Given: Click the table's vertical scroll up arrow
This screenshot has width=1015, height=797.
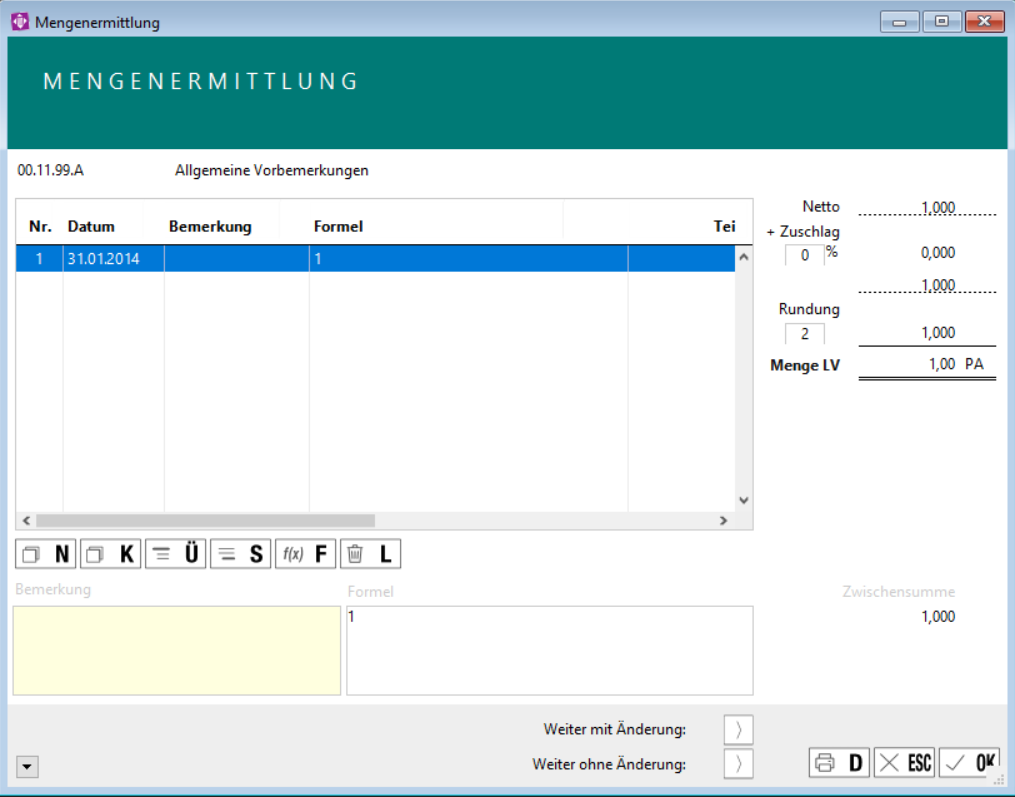Looking at the screenshot, I should pyautogui.click(x=744, y=257).
